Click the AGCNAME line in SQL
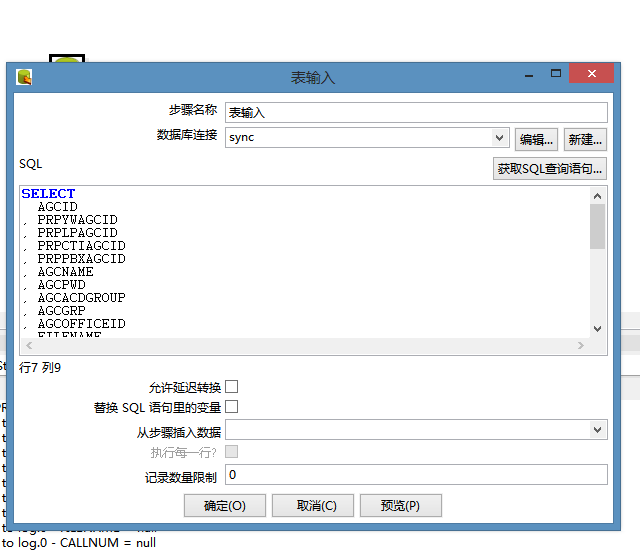640x555 pixels. point(65,272)
